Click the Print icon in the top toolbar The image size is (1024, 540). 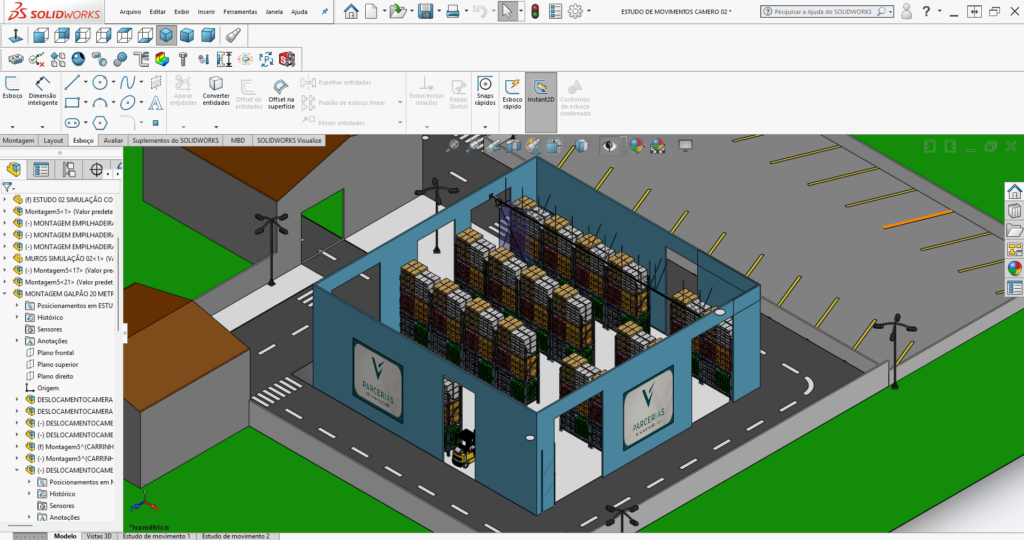452,12
